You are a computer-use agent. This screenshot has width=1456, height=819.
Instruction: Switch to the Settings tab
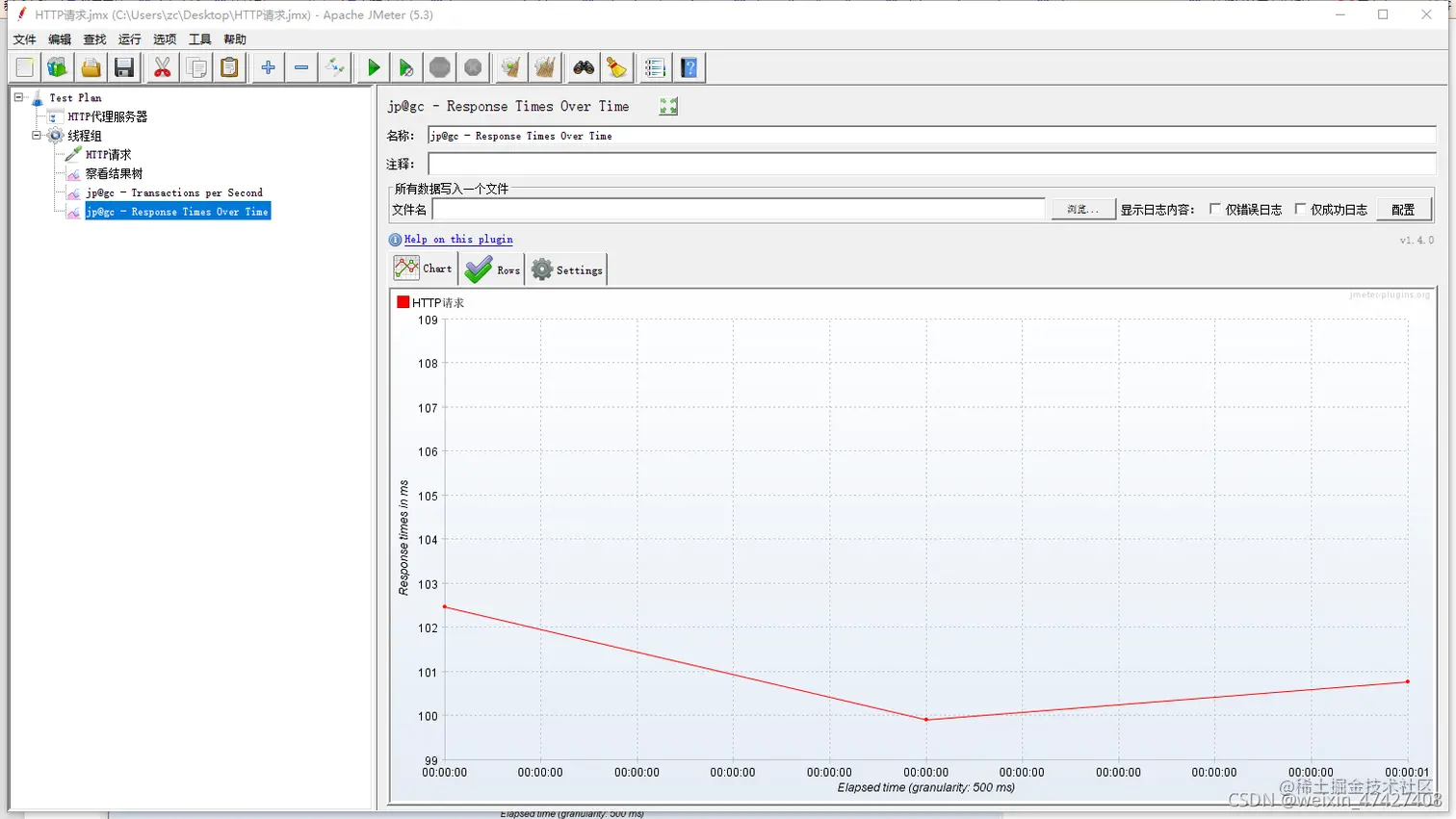566,269
